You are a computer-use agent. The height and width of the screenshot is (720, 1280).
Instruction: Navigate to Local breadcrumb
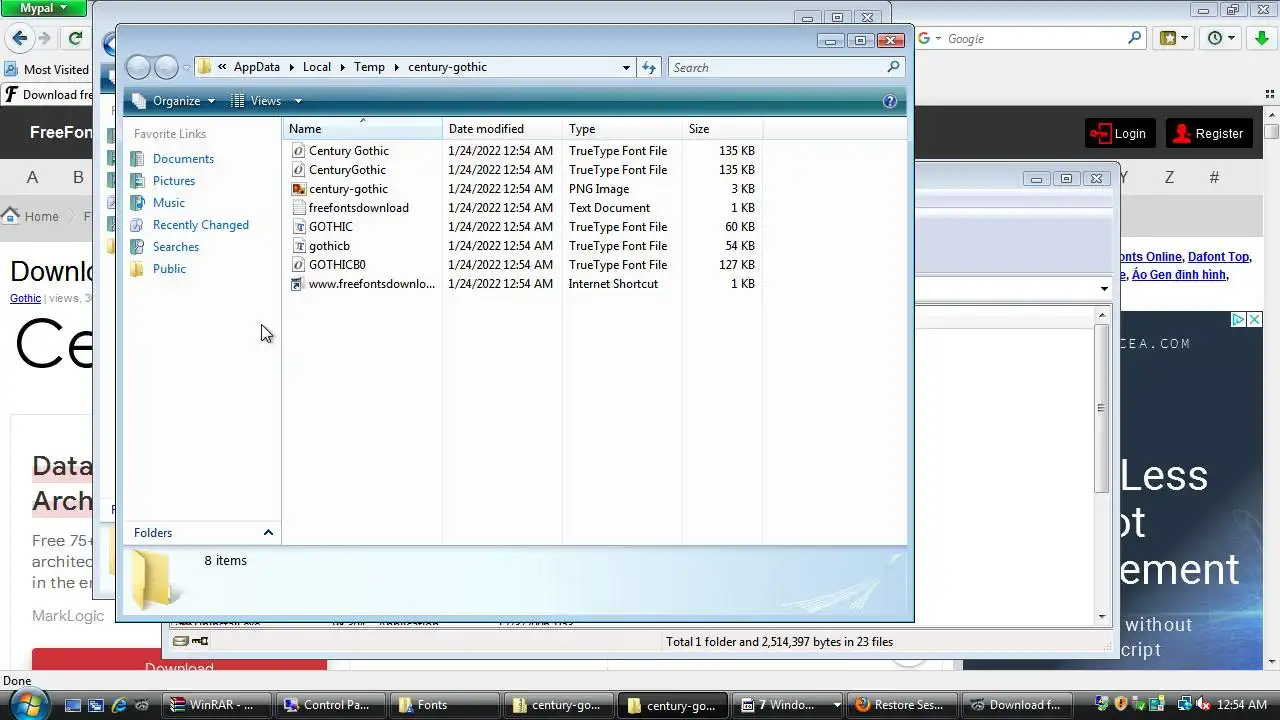pyautogui.click(x=316, y=67)
